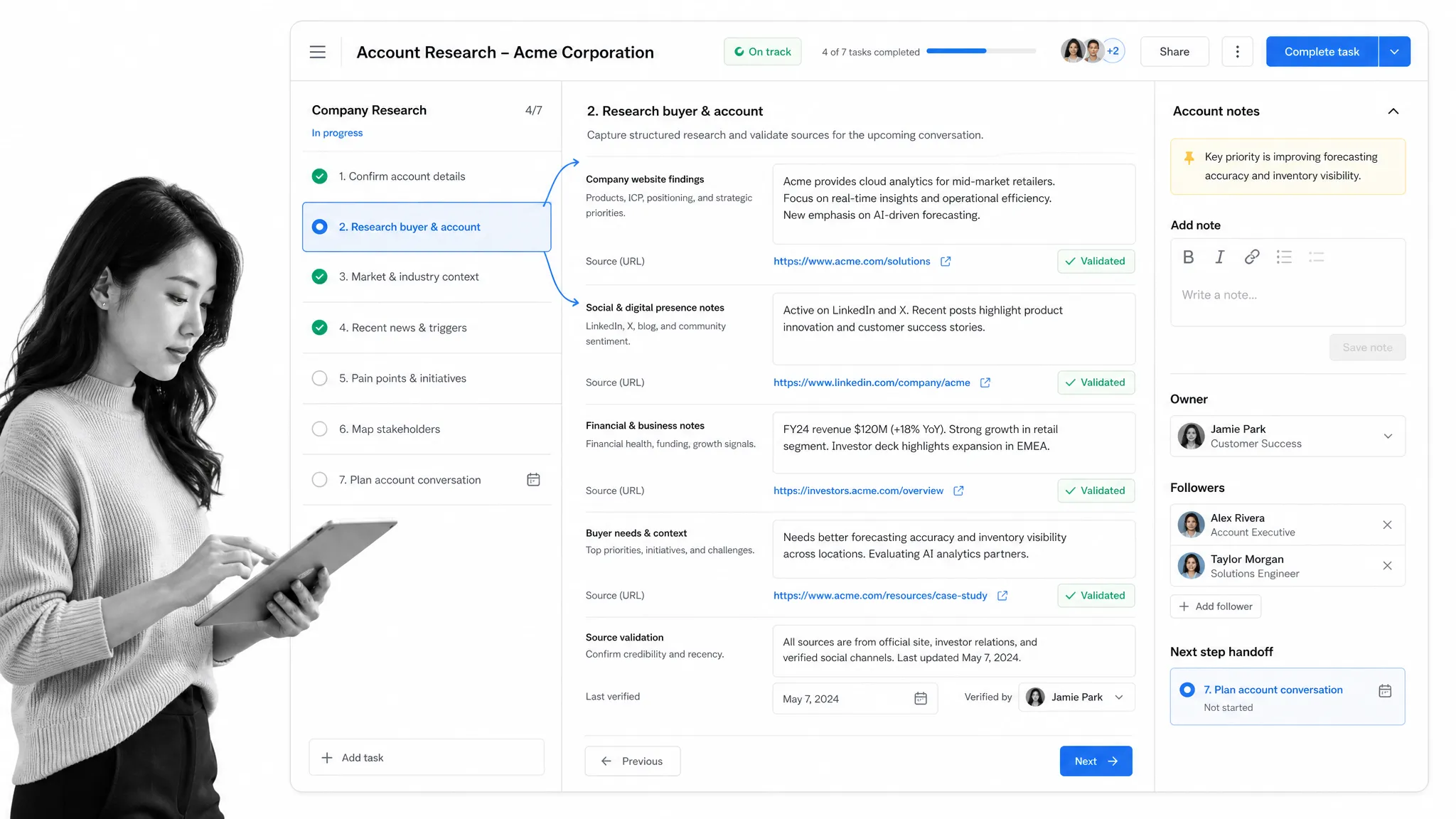Click the On track status badge

click(x=762, y=52)
